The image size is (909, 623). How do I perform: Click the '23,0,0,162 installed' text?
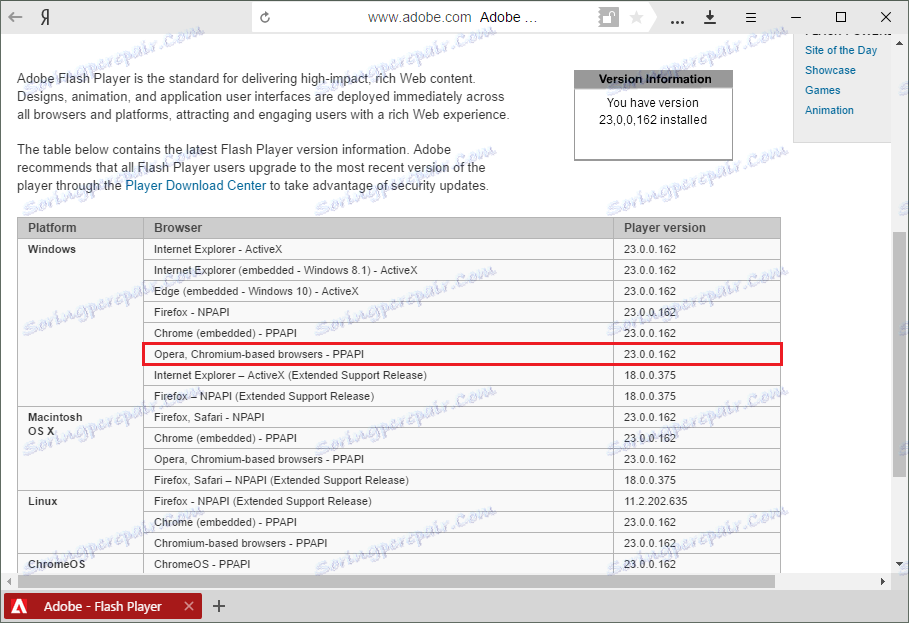coord(653,120)
